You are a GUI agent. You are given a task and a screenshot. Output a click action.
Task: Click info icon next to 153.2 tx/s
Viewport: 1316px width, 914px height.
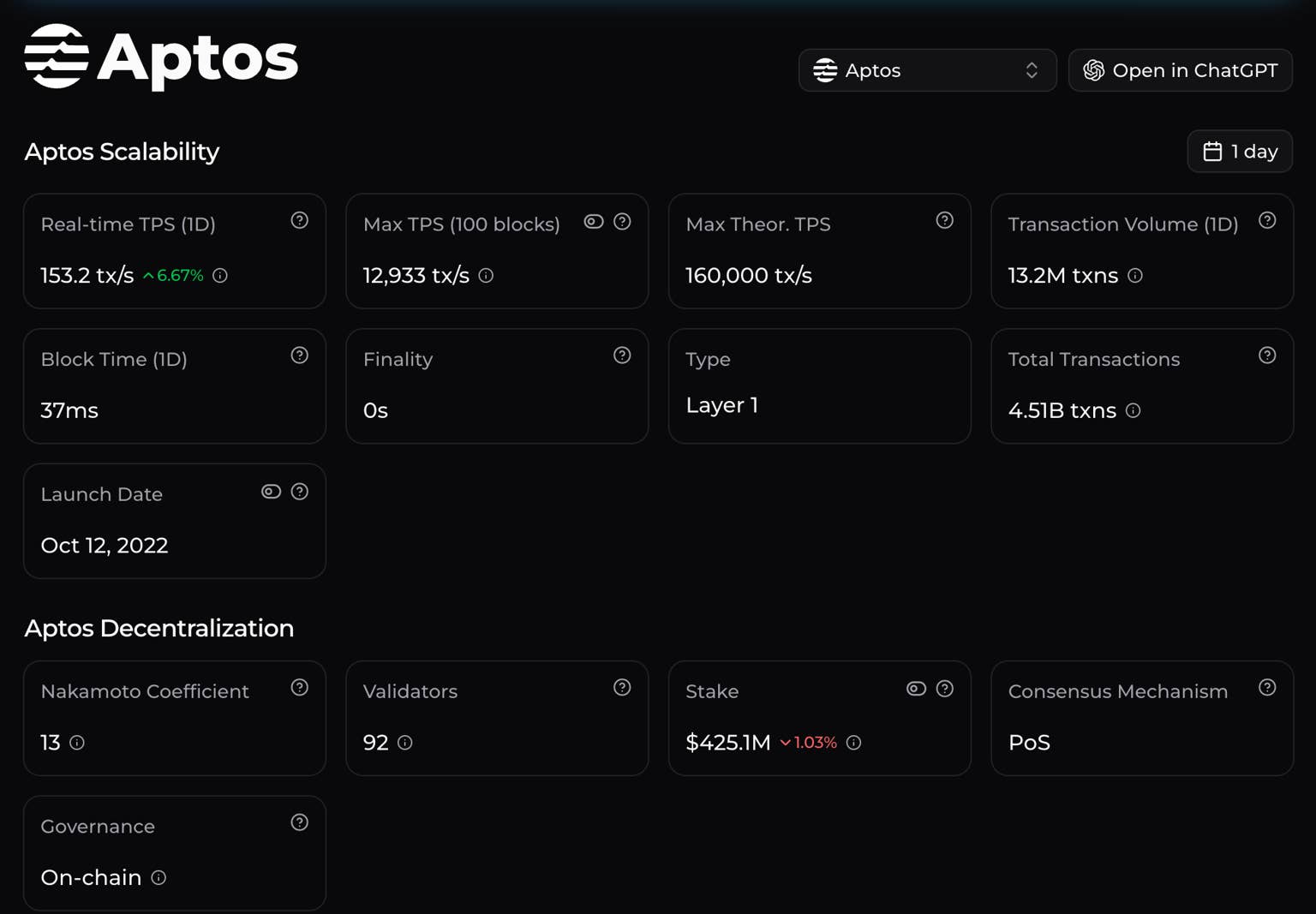point(220,276)
